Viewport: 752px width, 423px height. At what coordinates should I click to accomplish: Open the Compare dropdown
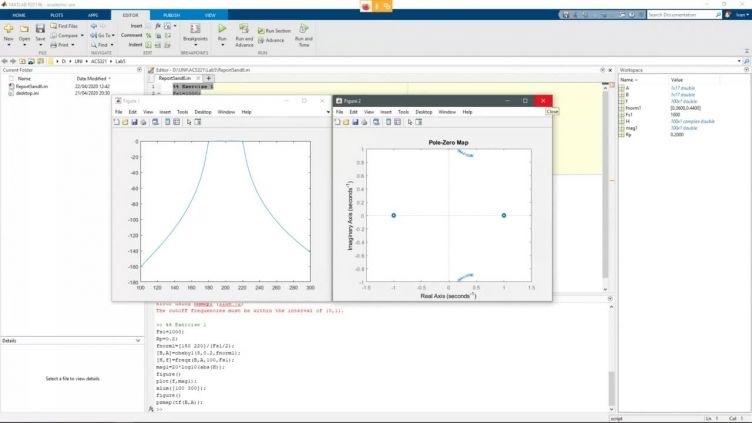click(82, 35)
